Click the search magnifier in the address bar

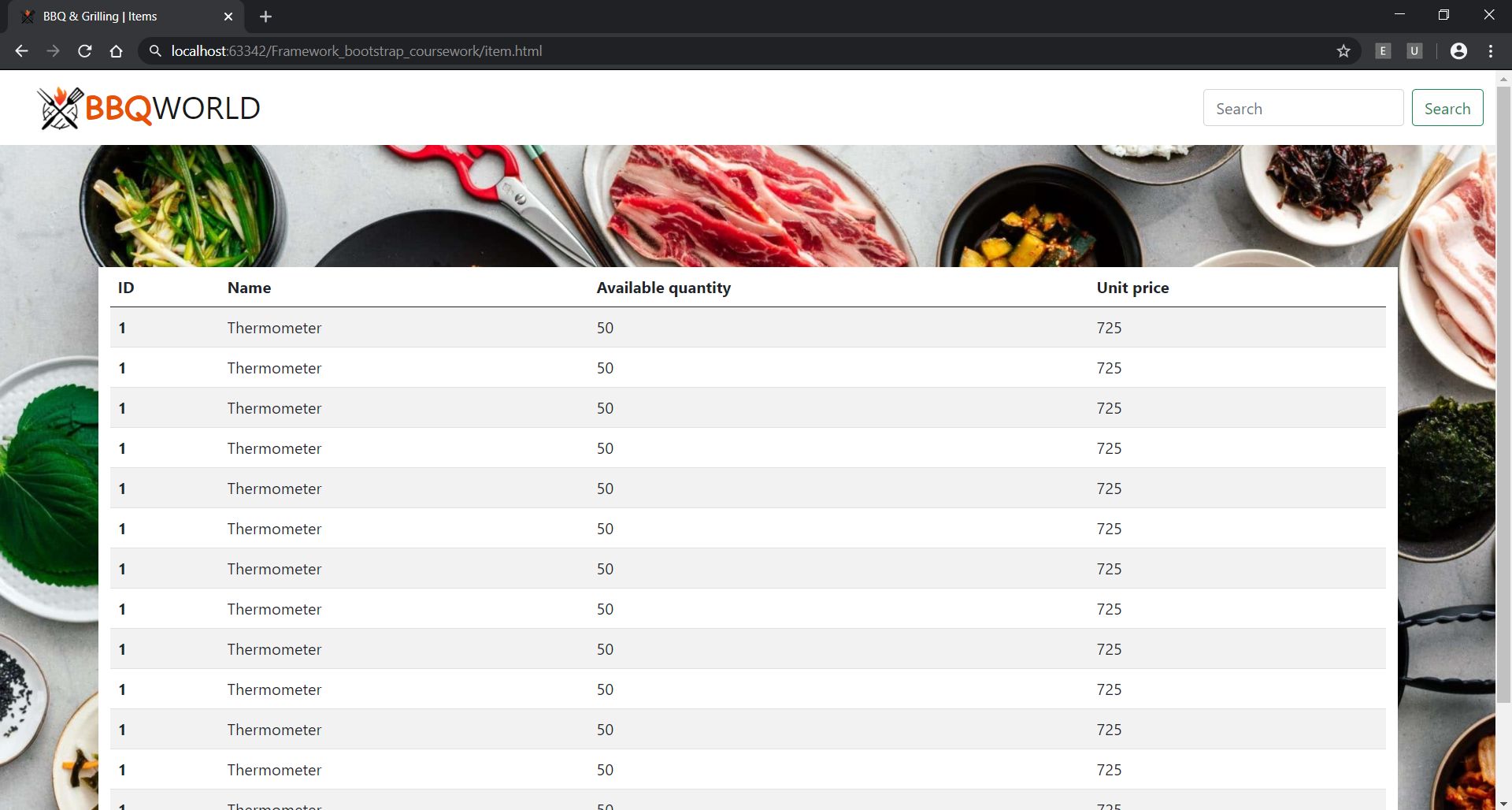point(155,50)
